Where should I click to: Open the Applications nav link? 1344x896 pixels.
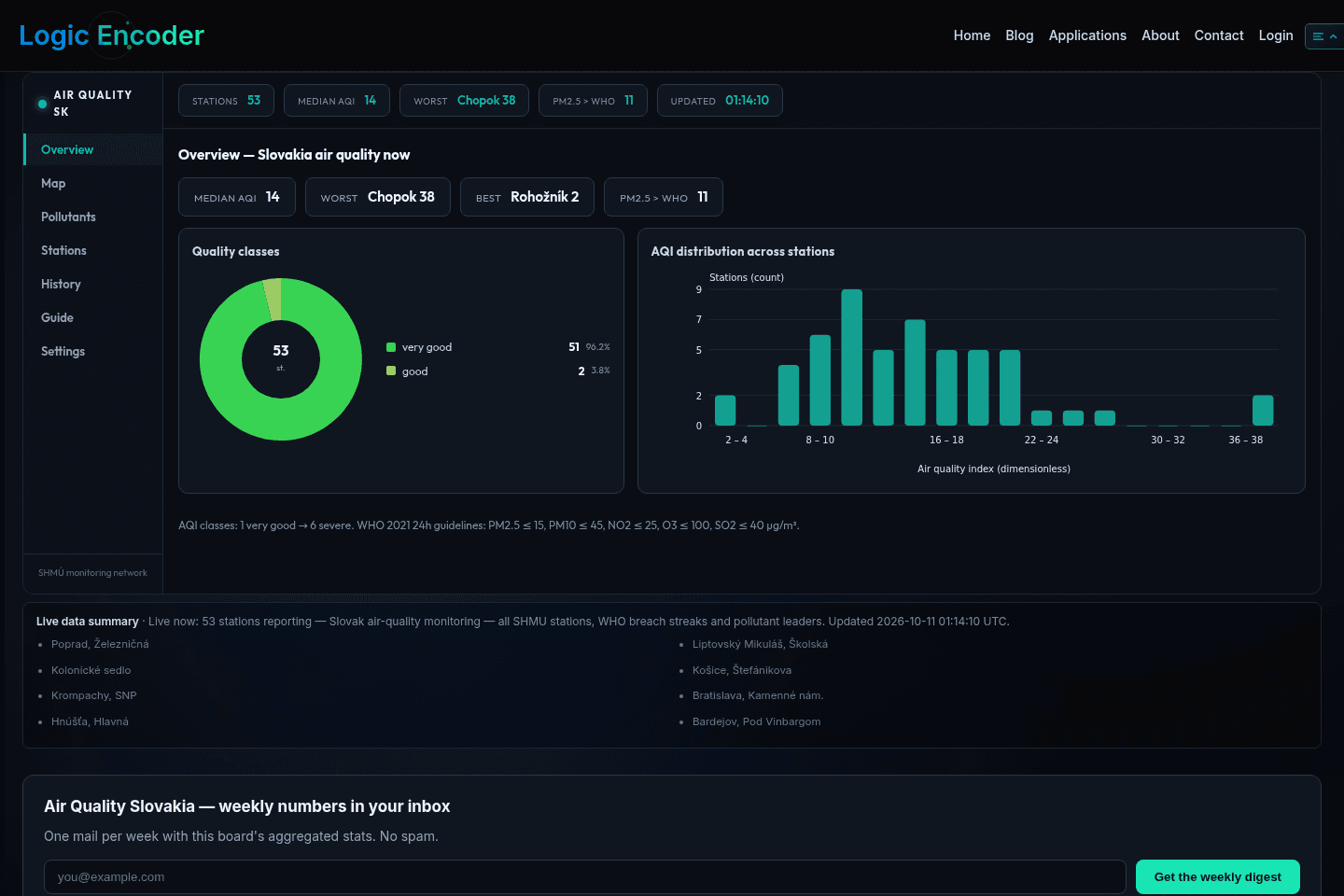click(x=1087, y=35)
